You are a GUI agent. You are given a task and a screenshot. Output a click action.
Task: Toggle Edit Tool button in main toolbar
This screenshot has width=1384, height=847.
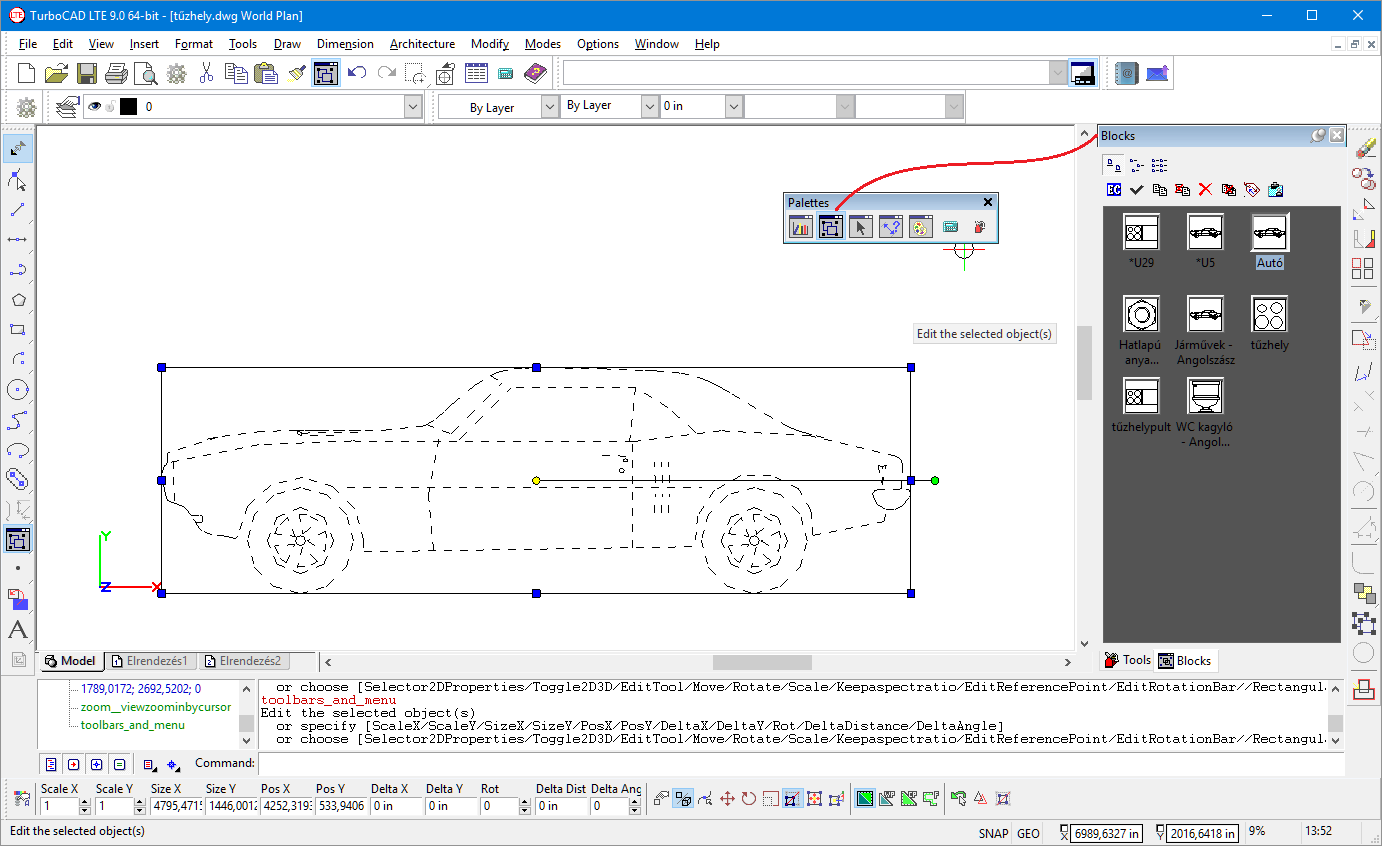click(x=325, y=73)
